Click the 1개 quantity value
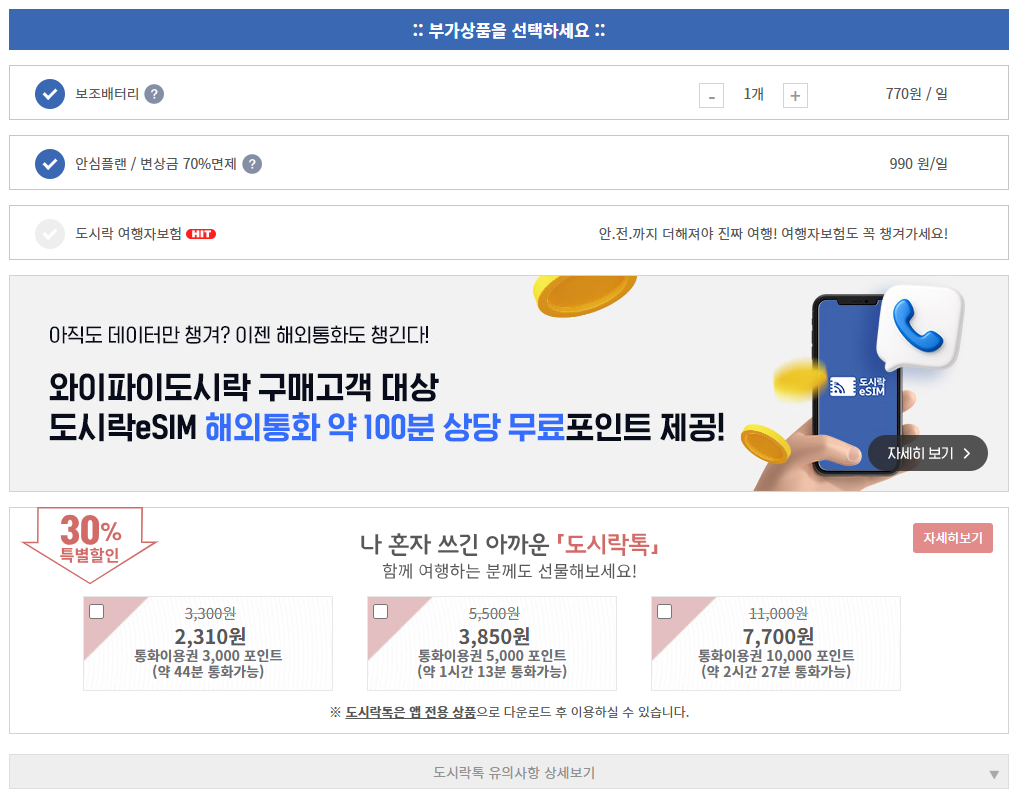 754,94
